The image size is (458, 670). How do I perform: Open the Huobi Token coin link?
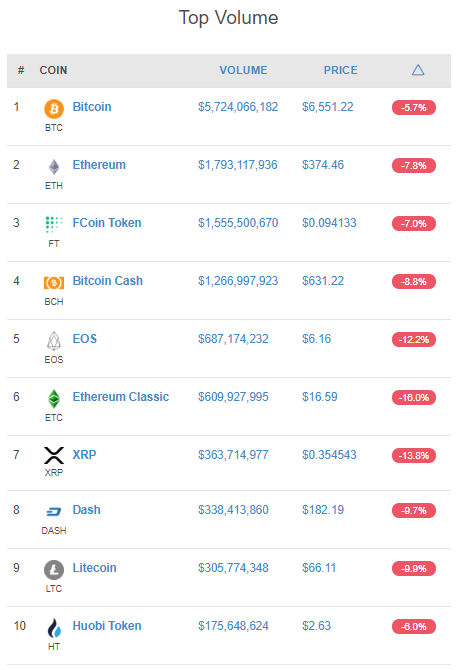coord(107,626)
